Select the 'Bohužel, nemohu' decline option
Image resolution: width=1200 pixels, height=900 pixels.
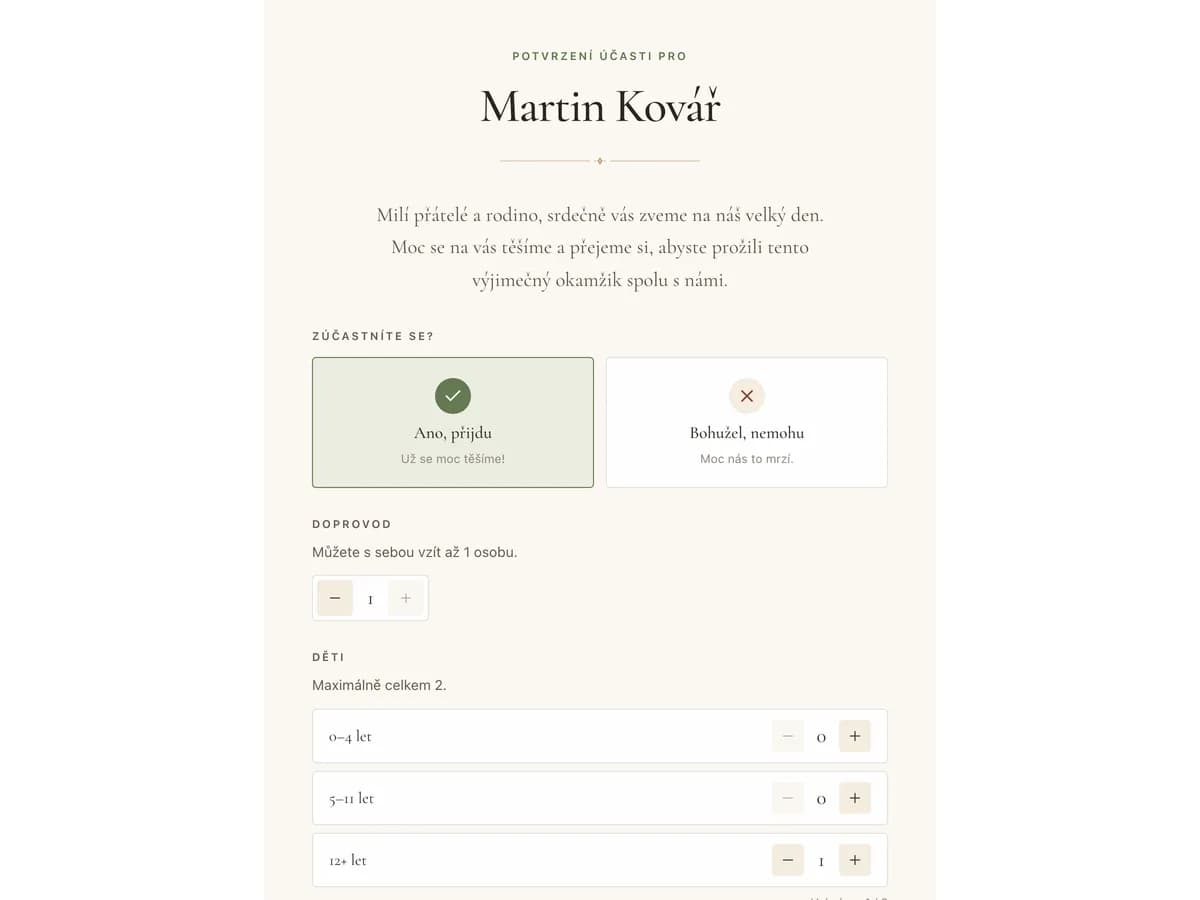click(747, 423)
